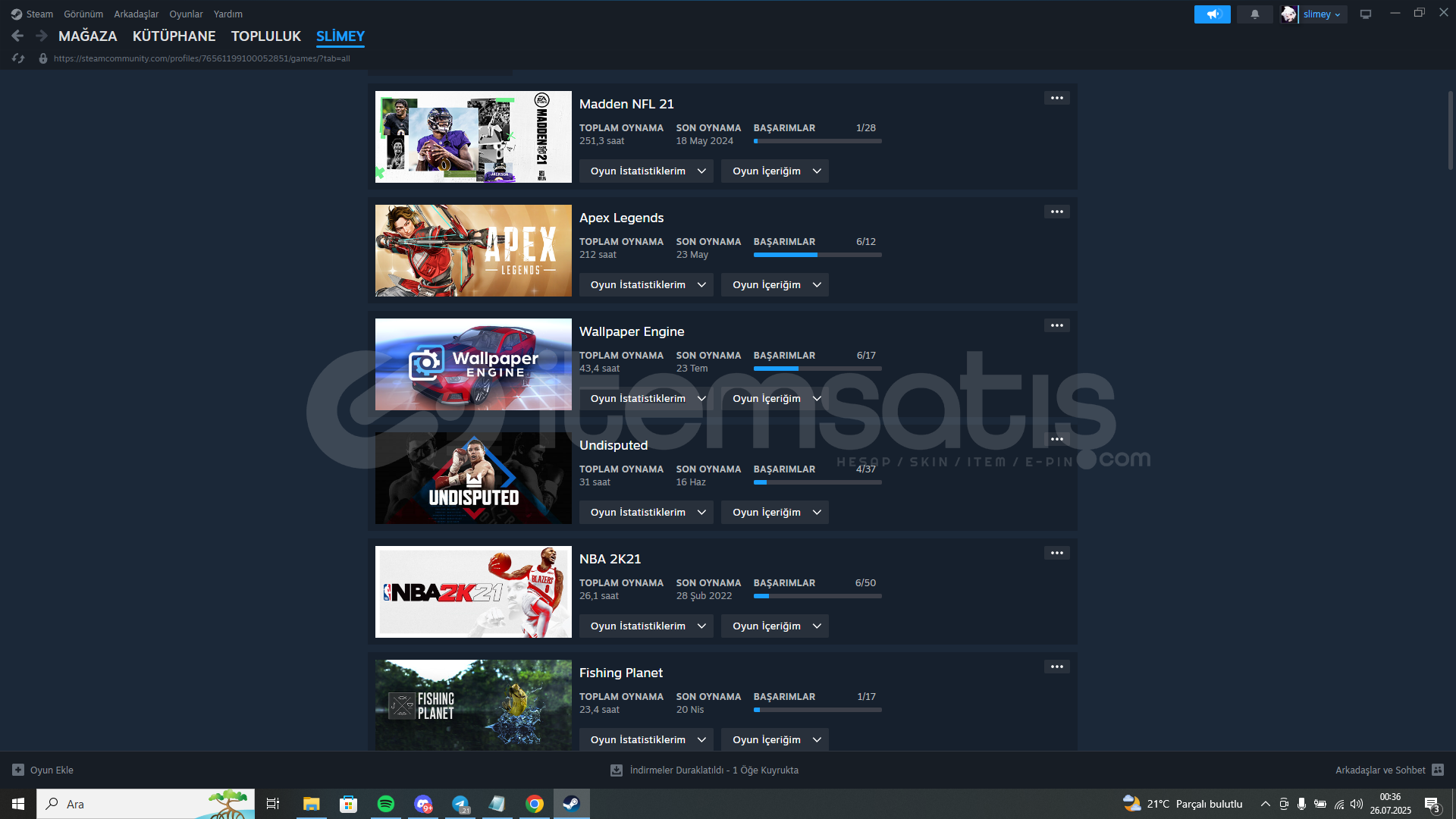Open the Arkadaşlar menu
This screenshot has height=819, width=1456.
(136, 14)
